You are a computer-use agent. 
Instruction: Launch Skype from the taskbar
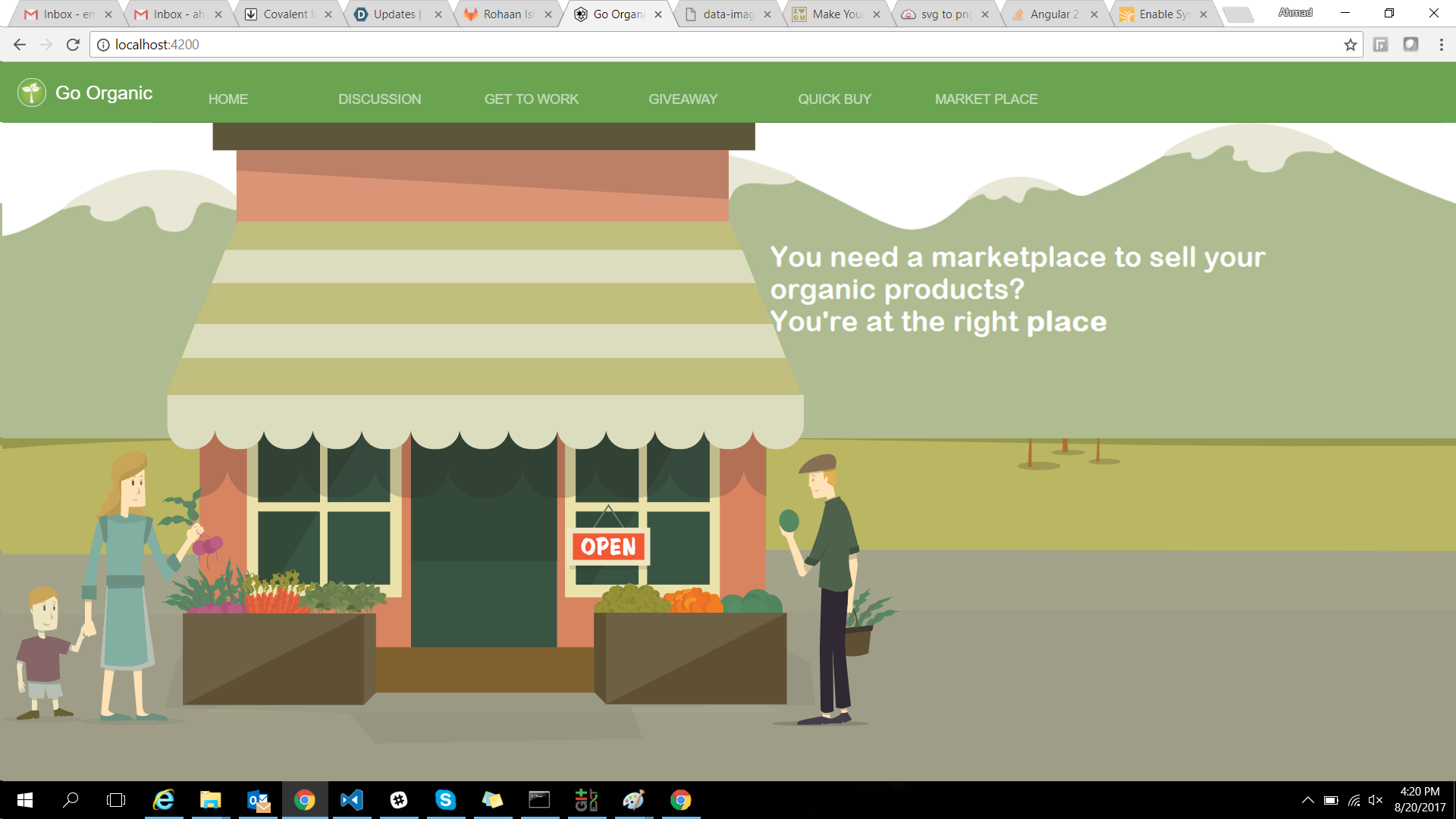point(445,800)
